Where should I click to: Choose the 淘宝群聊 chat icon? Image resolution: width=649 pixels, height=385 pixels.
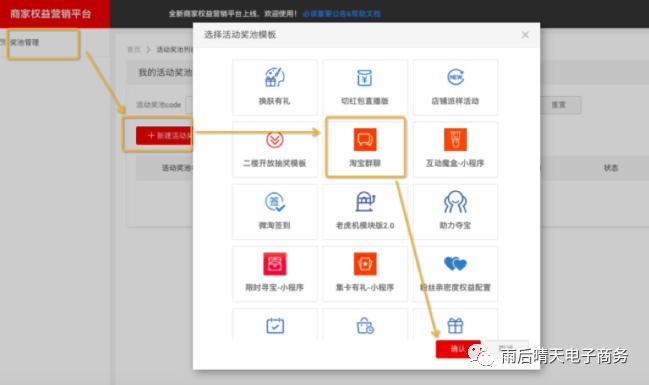coord(365,140)
